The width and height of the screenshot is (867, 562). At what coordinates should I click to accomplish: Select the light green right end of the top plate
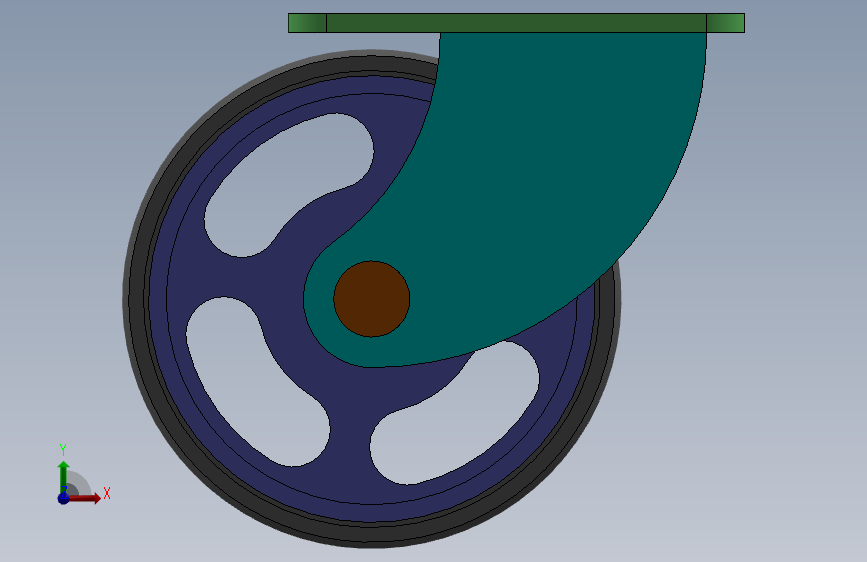click(x=725, y=23)
